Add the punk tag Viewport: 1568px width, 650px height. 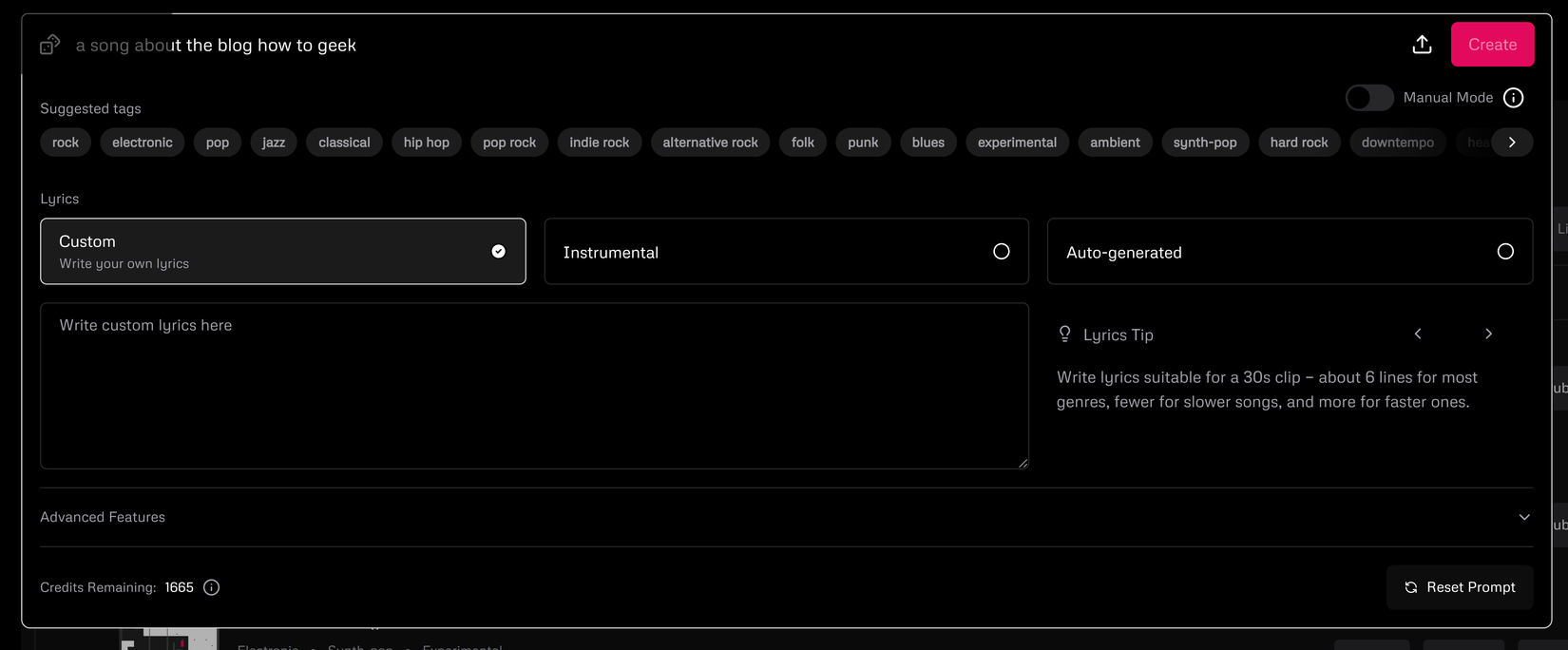[x=863, y=143]
